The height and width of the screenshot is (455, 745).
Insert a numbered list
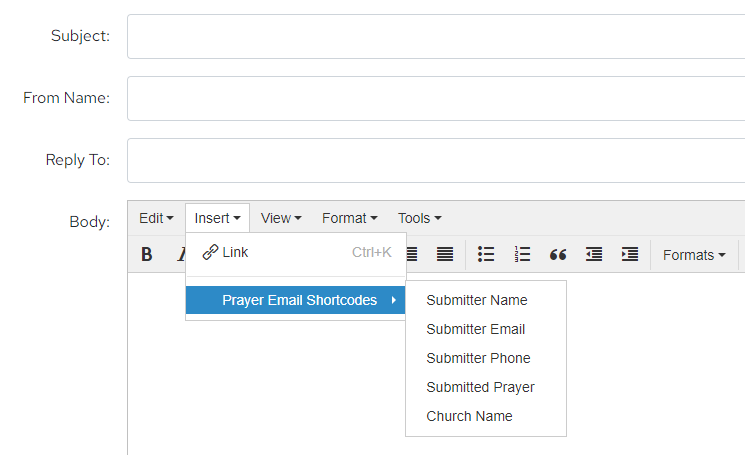522,254
